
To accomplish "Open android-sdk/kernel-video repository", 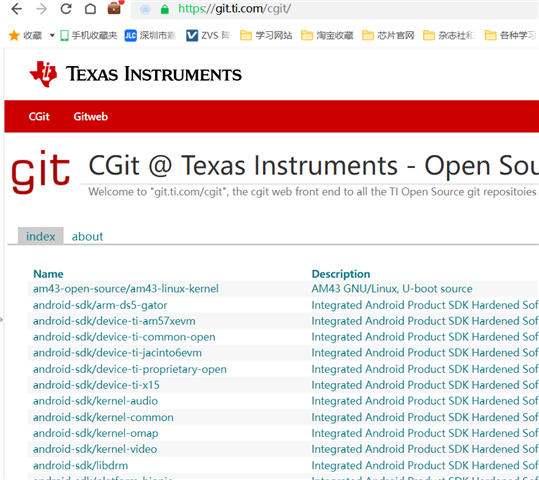I will point(95,449).
